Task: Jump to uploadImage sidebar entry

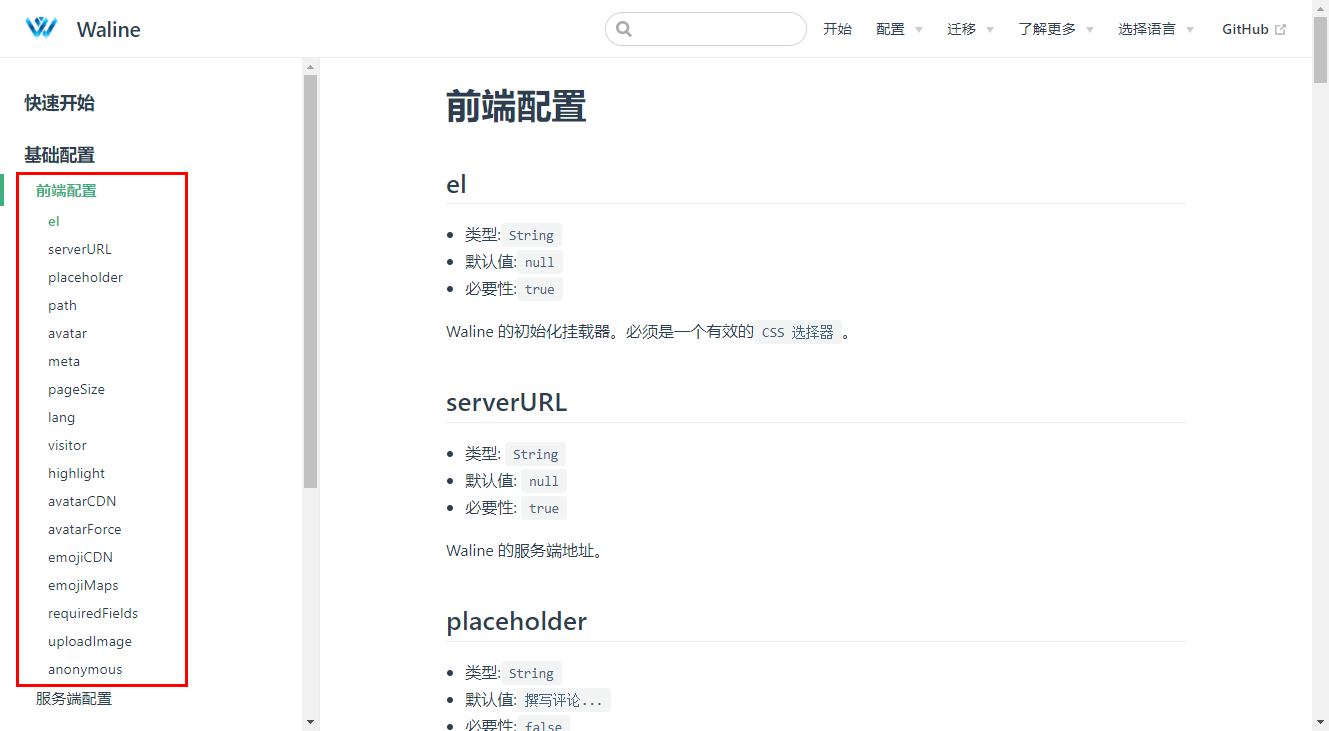Action: click(90, 641)
